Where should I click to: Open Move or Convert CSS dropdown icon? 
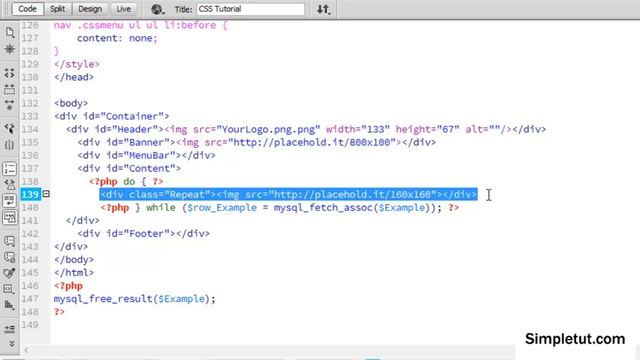click(x=10, y=305)
